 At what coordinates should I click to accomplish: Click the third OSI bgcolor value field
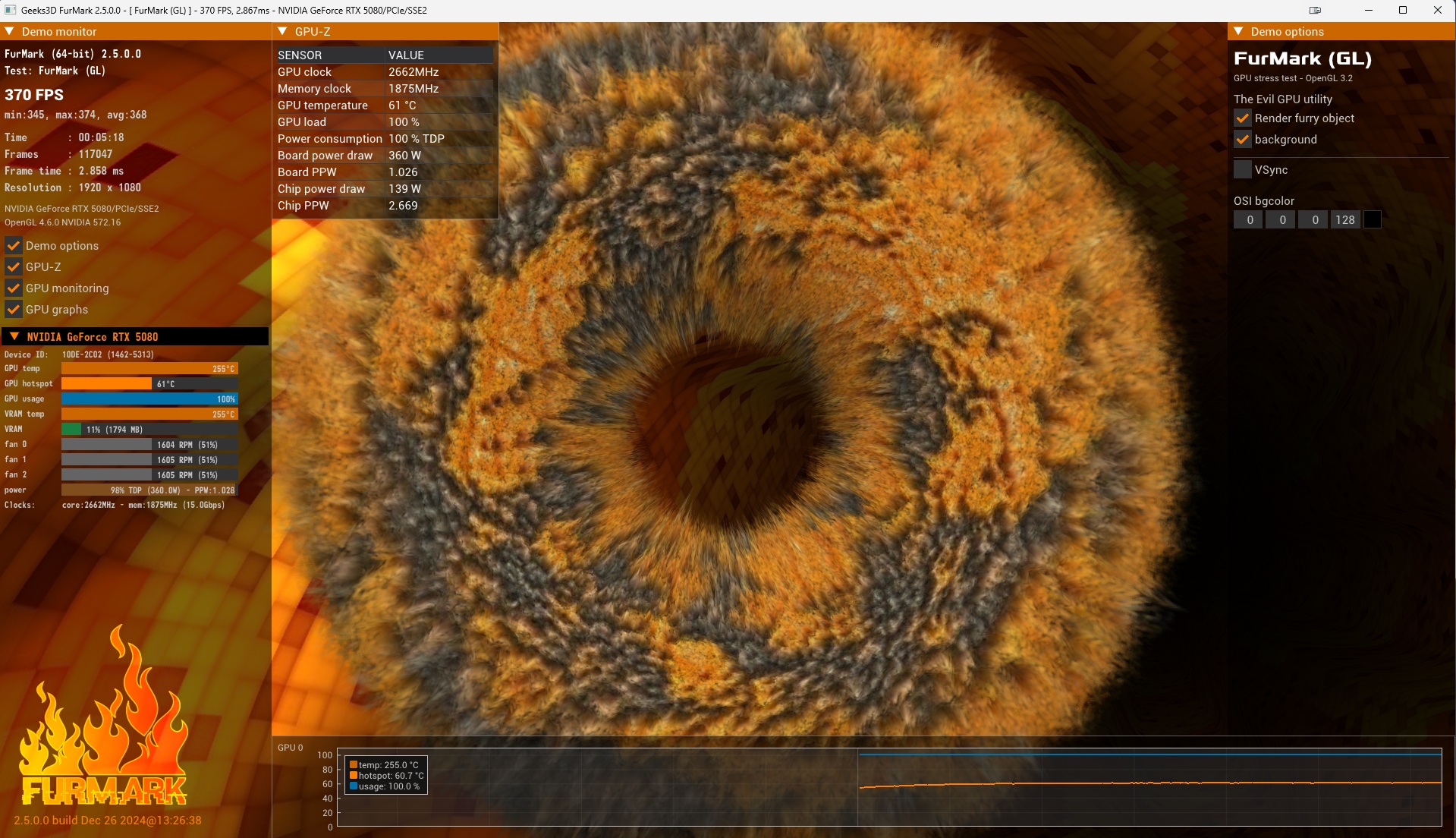point(1313,219)
